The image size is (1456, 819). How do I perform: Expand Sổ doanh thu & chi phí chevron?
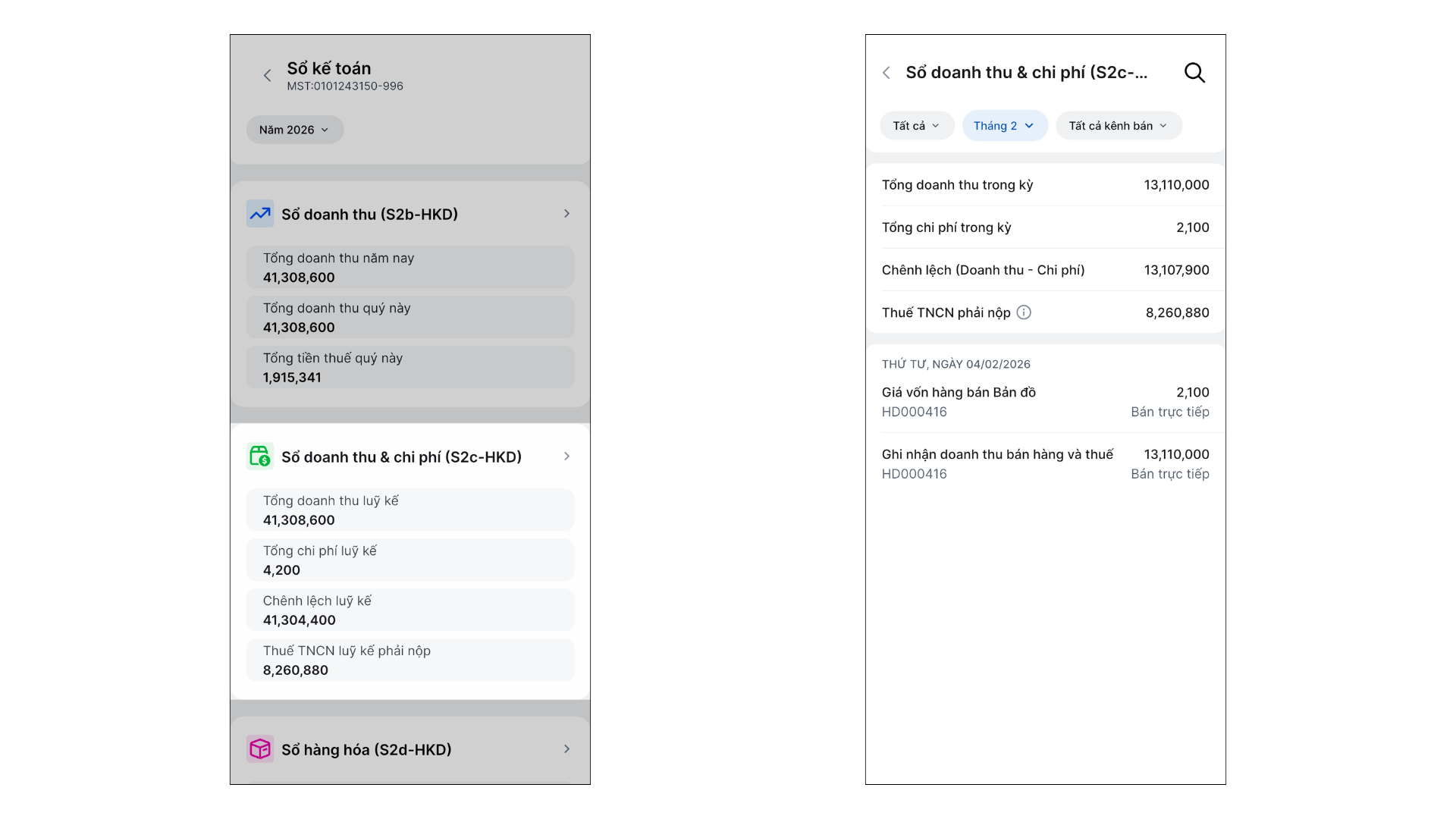566,457
